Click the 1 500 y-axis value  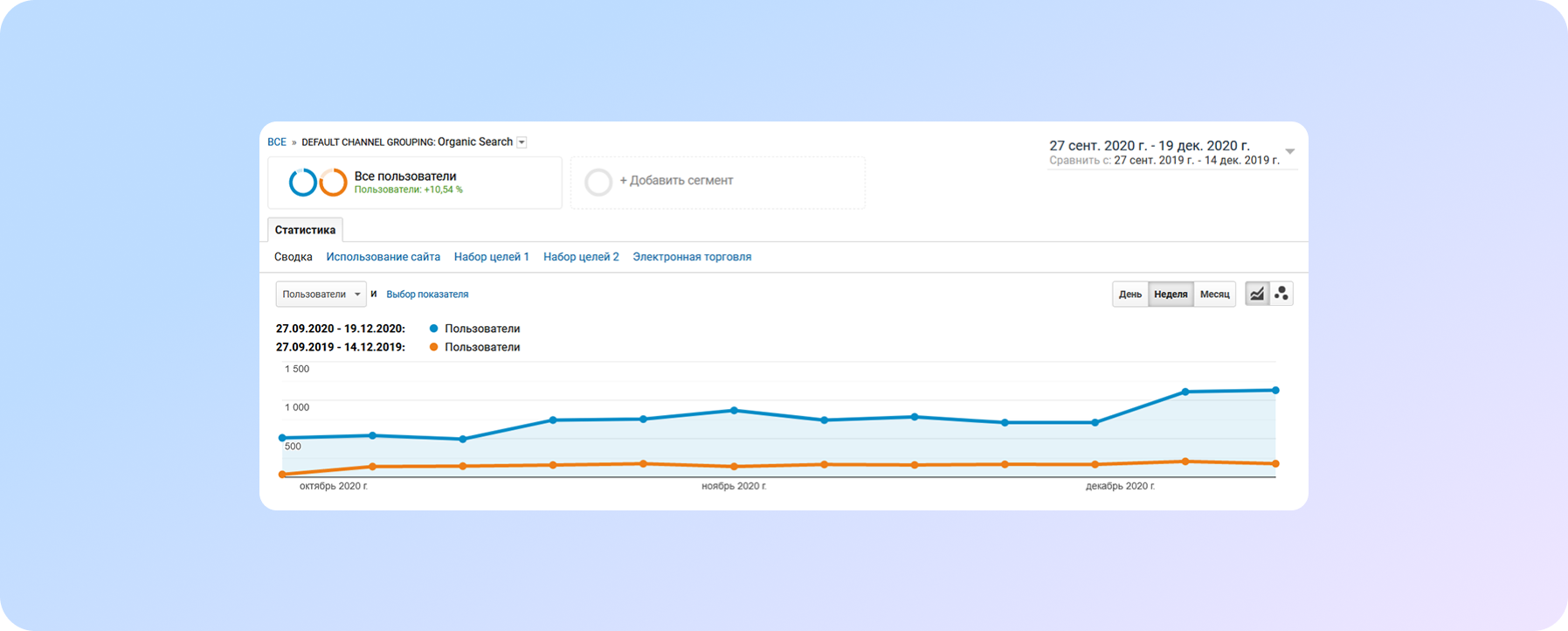[x=297, y=369]
